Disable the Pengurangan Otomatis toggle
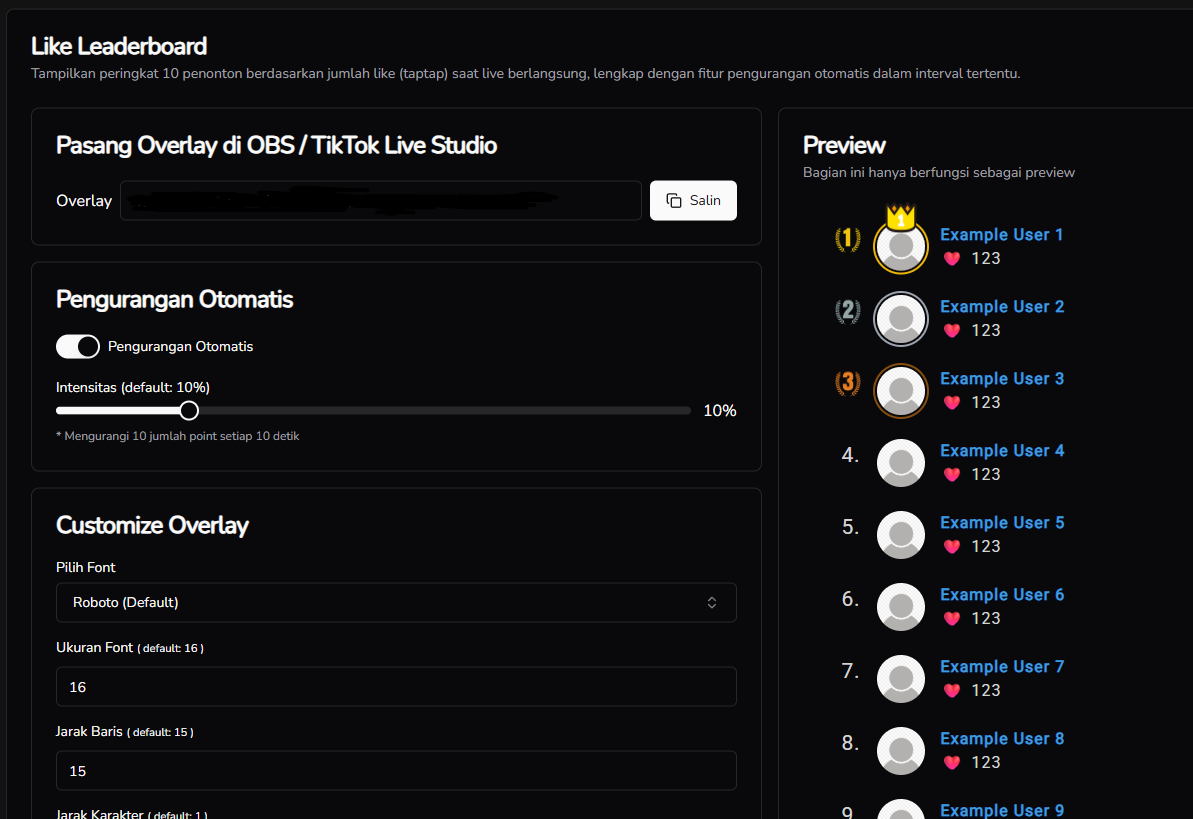Screen dimensions: 1193x819 [x=78, y=347]
